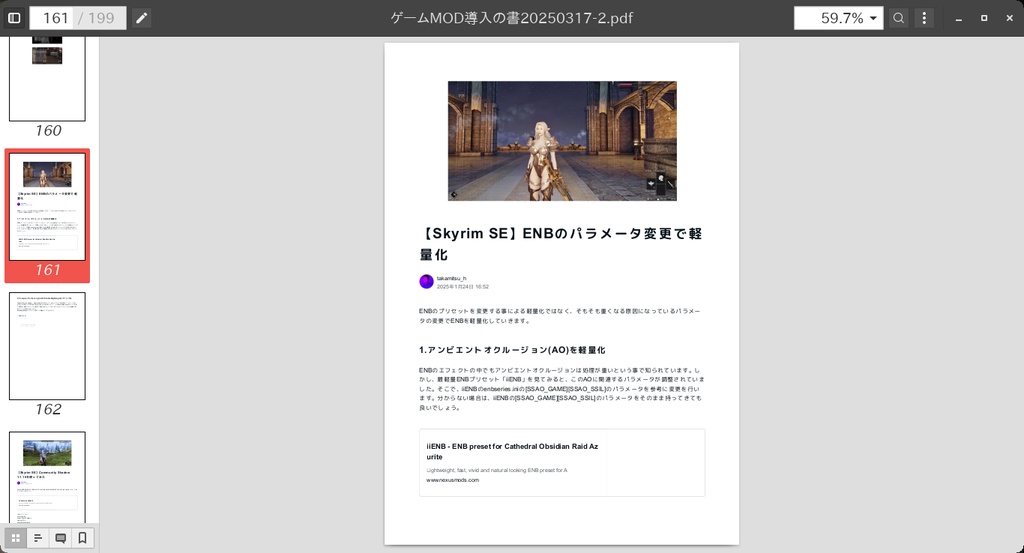Minimize the document viewer window
Screen dimensions: 1024x553
coord(958,18)
